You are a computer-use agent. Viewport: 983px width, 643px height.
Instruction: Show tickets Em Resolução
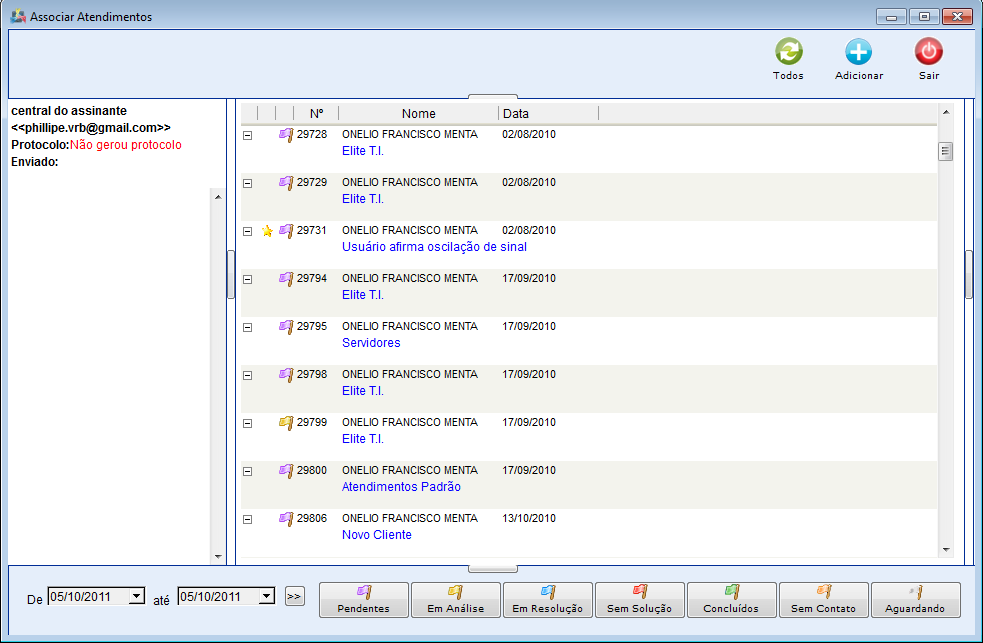point(548,600)
